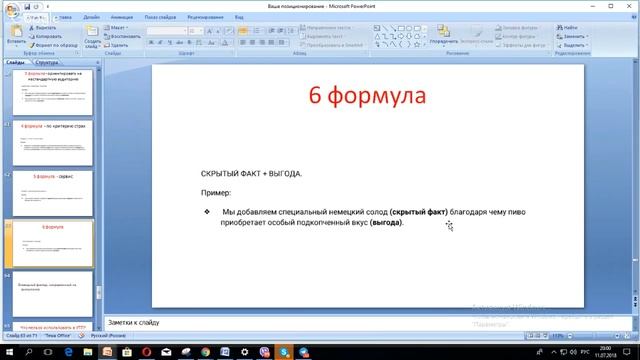
Task: Open the '4 формула - по критерию страх' thumbnail
Action: [53, 142]
